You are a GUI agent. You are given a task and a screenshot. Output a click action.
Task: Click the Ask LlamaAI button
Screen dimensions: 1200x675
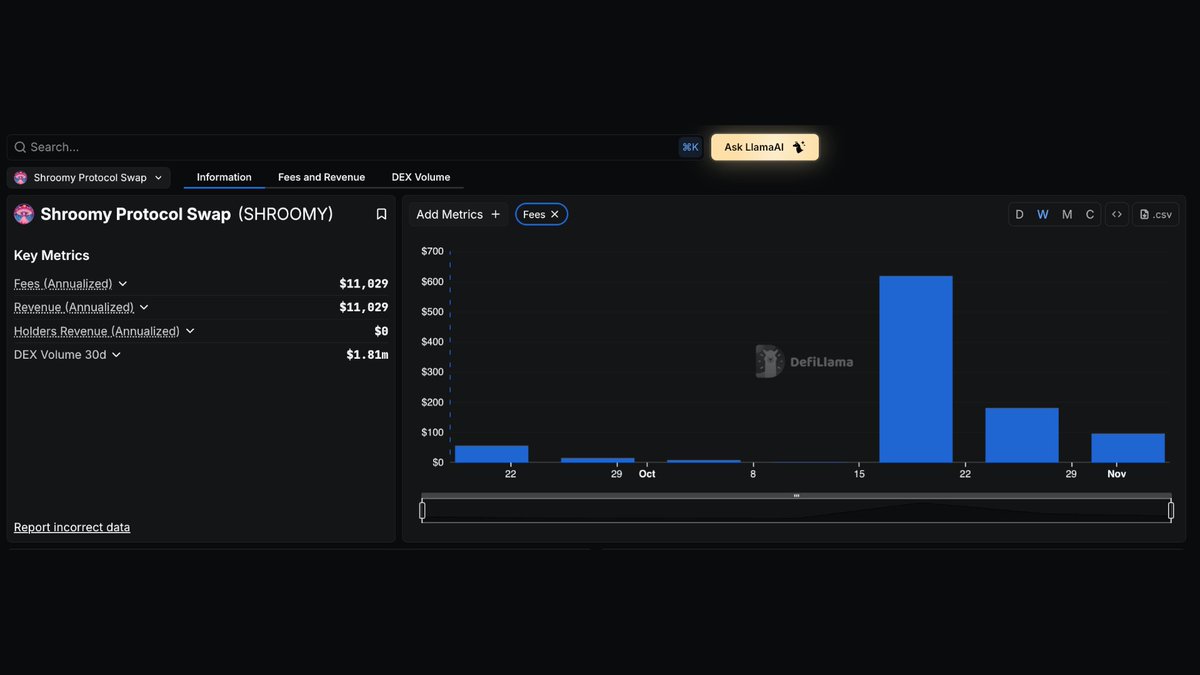pos(764,147)
